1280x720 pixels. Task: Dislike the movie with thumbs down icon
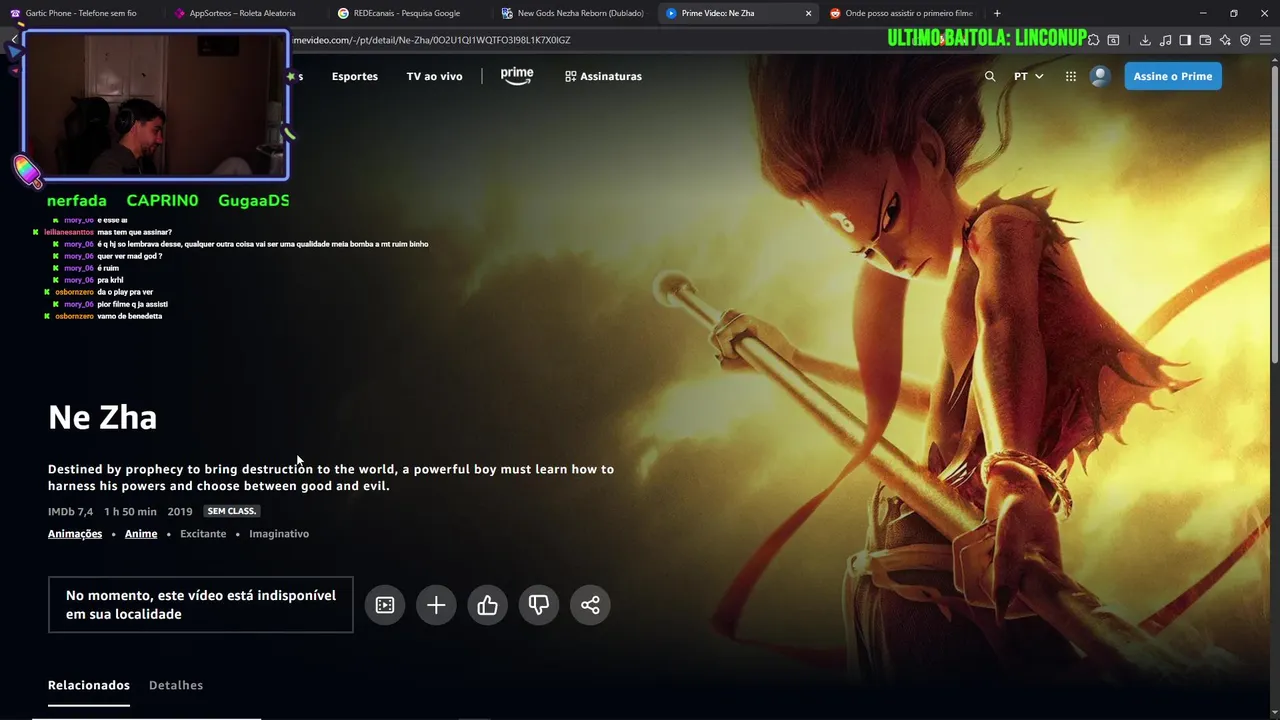click(x=539, y=605)
